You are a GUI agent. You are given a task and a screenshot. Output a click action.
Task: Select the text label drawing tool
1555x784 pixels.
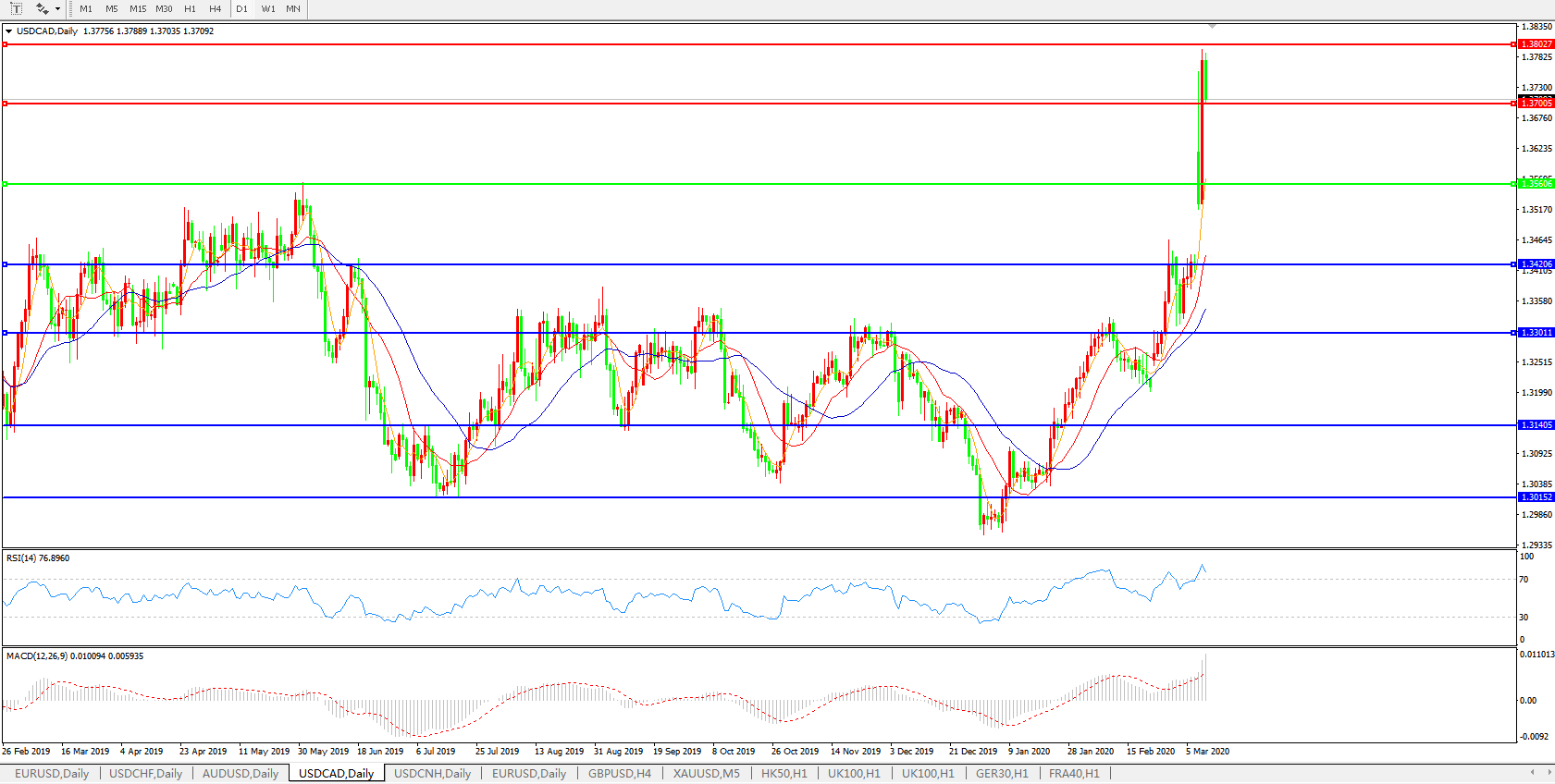pyautogui.click(x=16, y=8)
